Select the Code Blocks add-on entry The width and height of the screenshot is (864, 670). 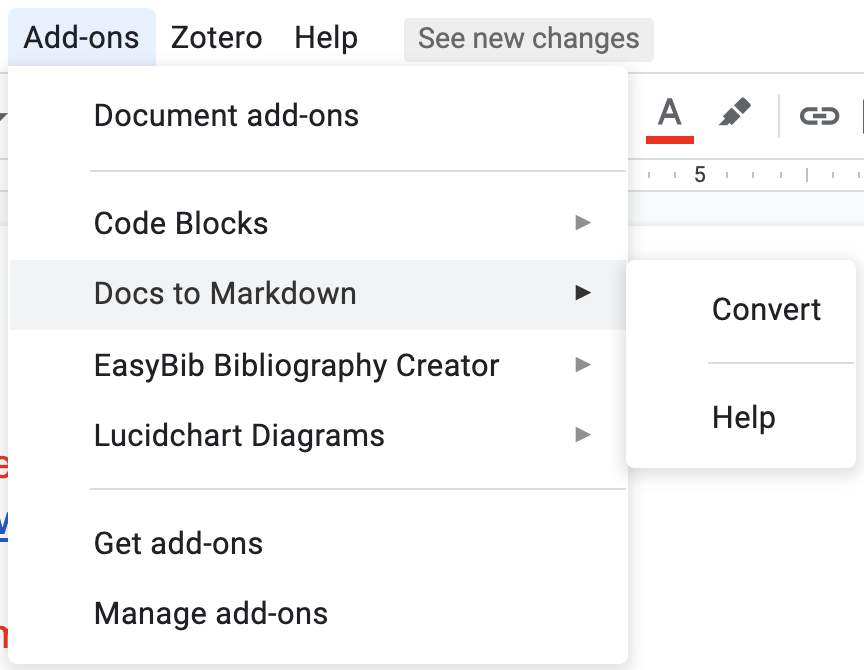coord(318,223)
